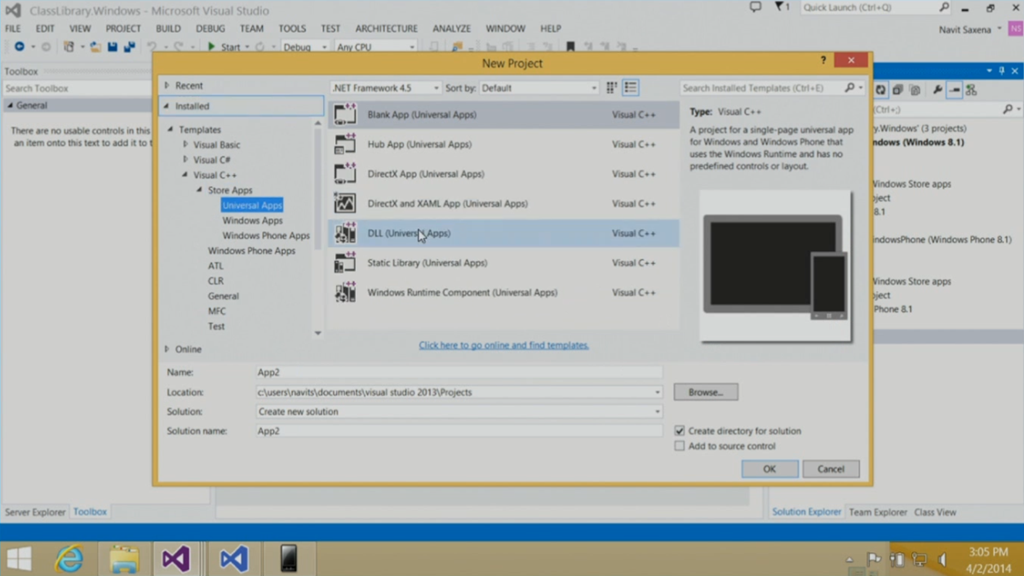The image size is (1024, 576).
Task: Click the project Name input field
Action: pyautogui.click(x=459, y=372)
